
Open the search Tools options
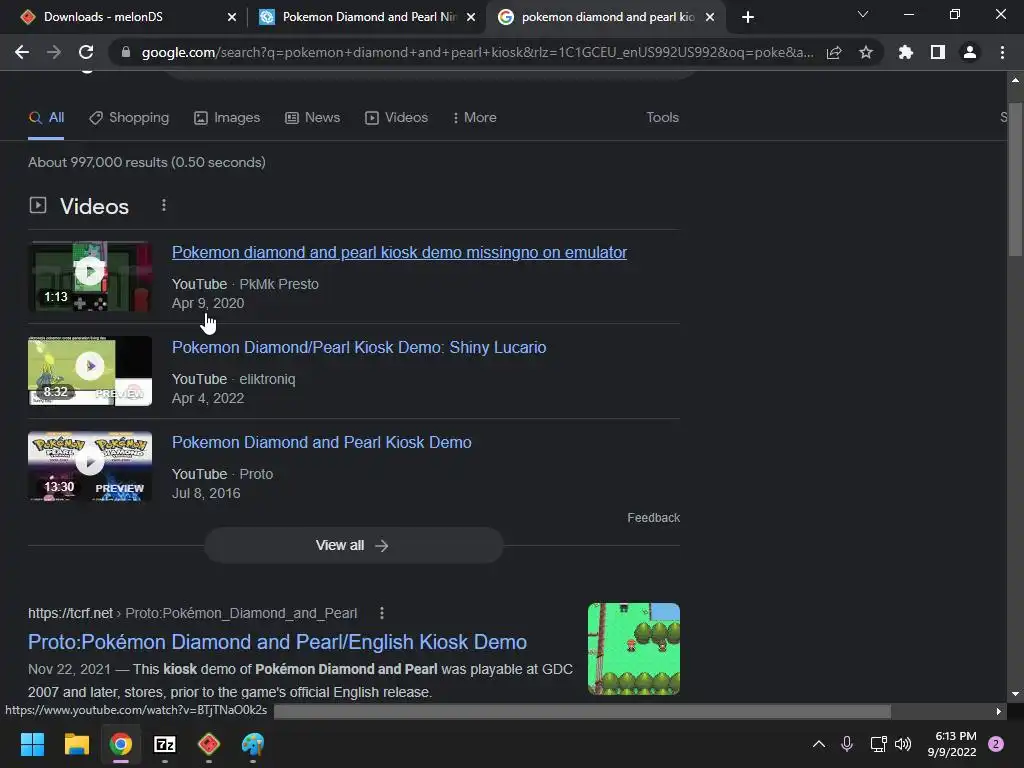coord(662,118)
